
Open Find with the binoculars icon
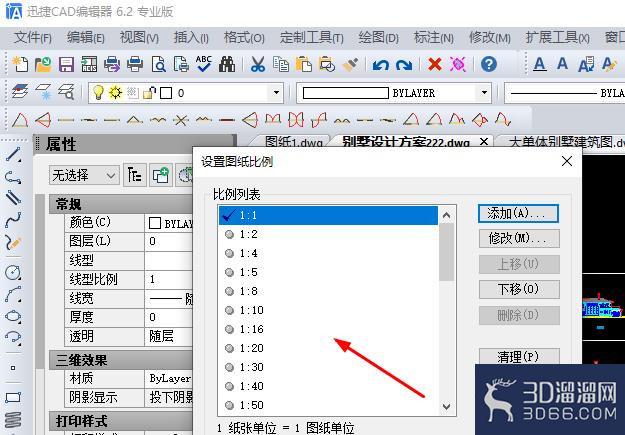[x=227, y=64]
